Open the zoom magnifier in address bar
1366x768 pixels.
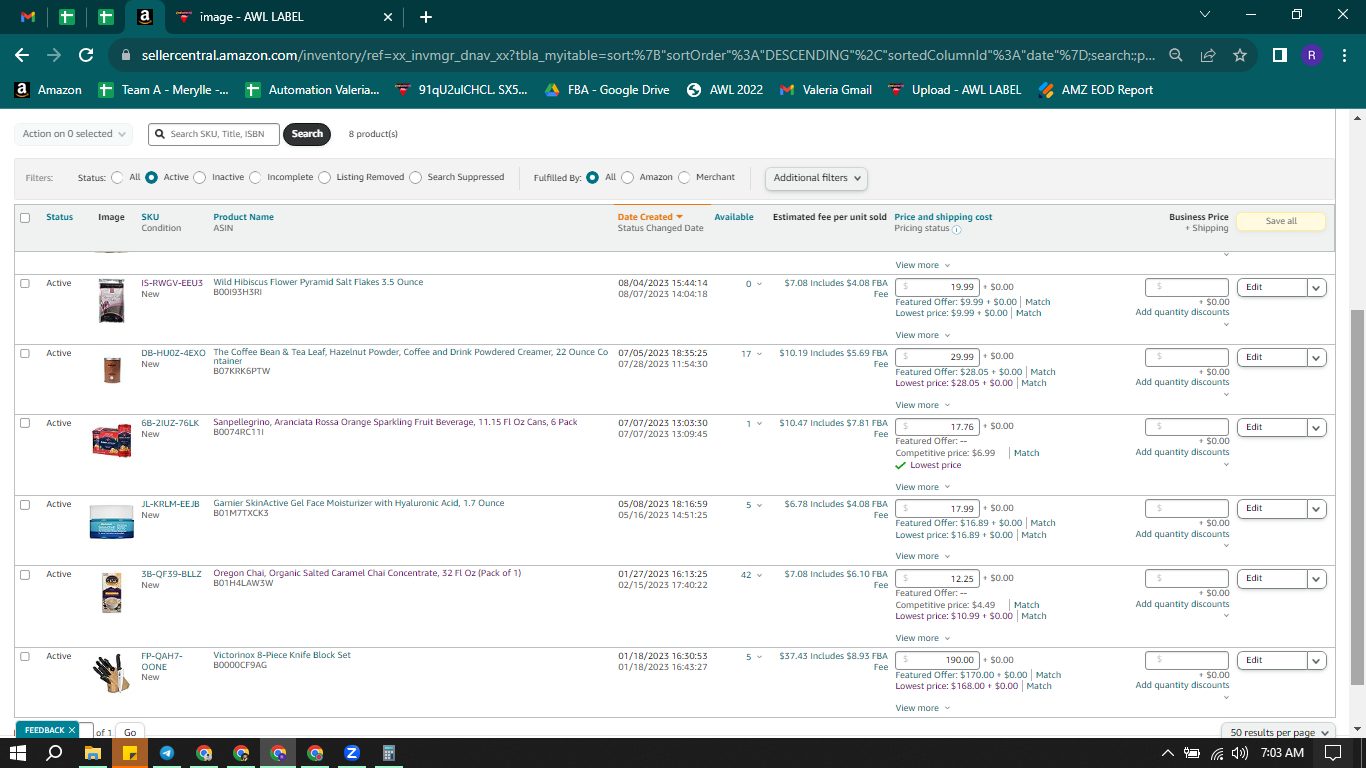point(1177,56)
